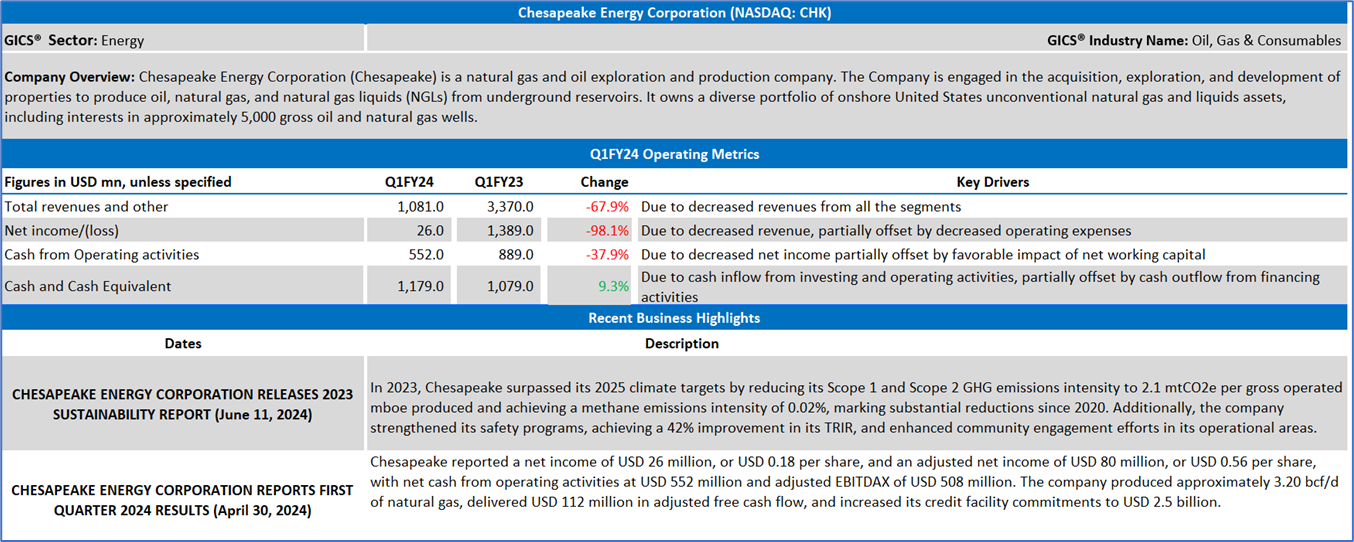
Task: Select the green 9.3% change cell
Action: pos(613,286)
